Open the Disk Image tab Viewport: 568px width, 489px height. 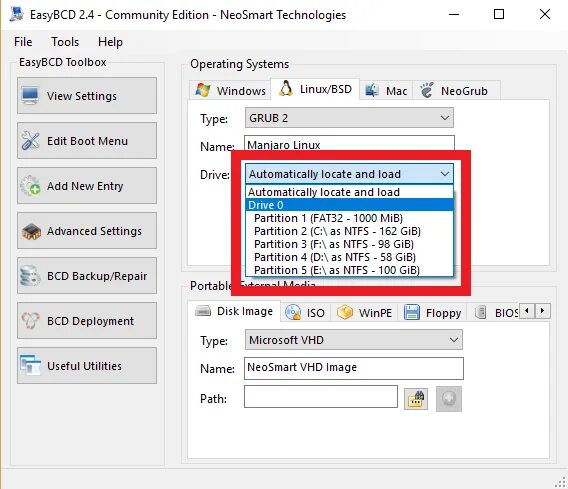point(234,311)
